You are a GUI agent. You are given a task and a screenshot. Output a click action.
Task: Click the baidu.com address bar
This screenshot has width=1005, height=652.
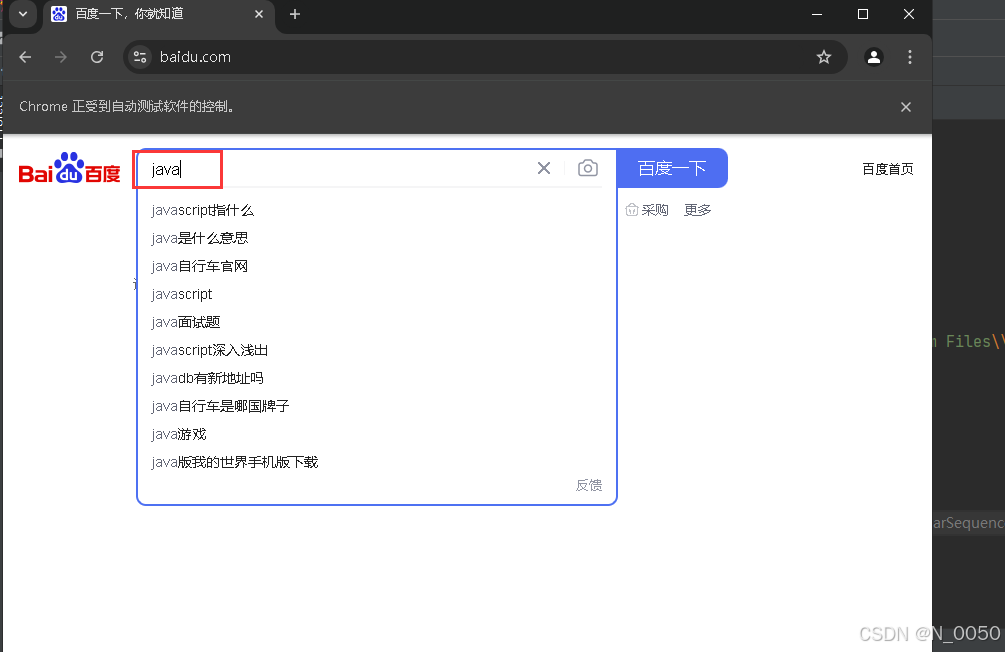coord(484,57)
